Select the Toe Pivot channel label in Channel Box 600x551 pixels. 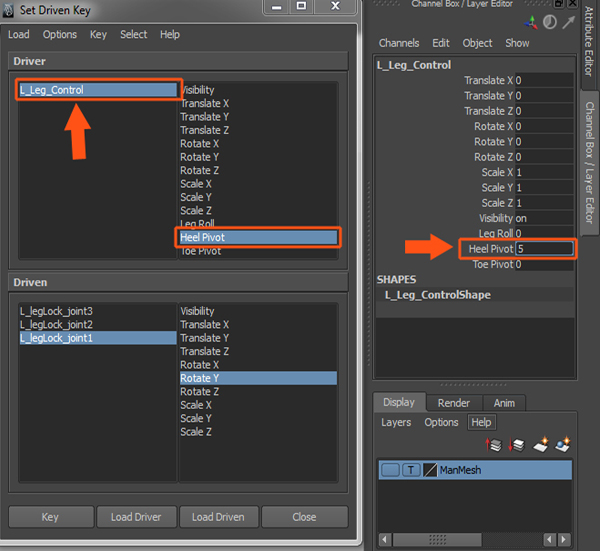pos(493,264)
